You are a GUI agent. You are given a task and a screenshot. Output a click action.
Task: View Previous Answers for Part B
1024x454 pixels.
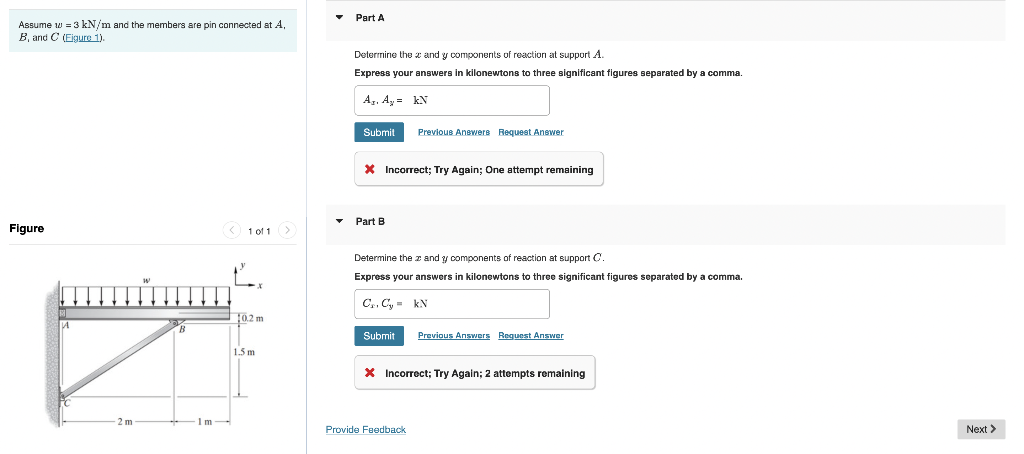(453, 336)
